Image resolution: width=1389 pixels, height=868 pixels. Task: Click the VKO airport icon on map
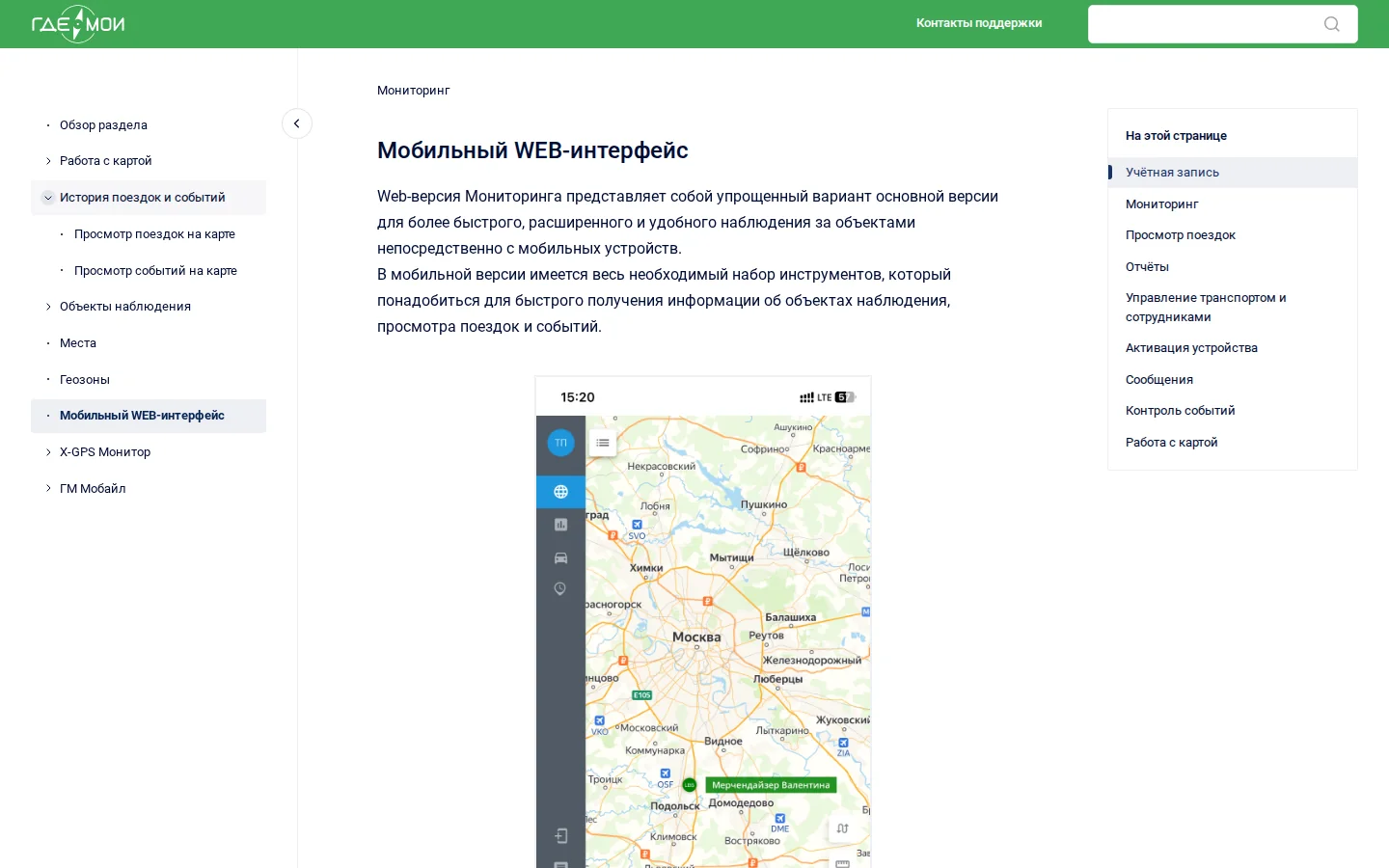click(599, 721)
